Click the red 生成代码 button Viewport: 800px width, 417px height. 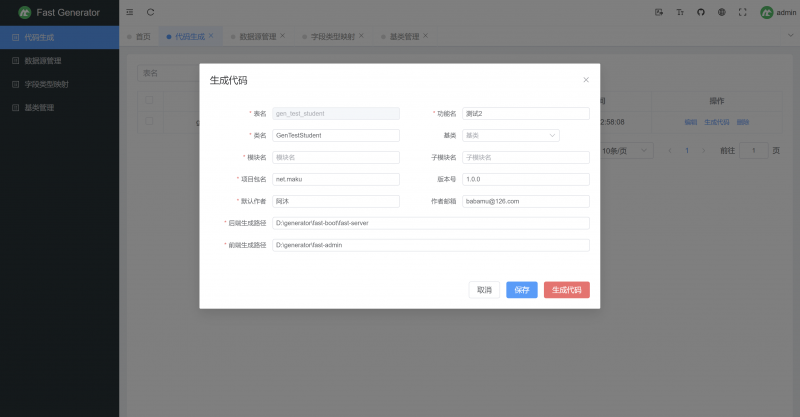tap(566, 290)
